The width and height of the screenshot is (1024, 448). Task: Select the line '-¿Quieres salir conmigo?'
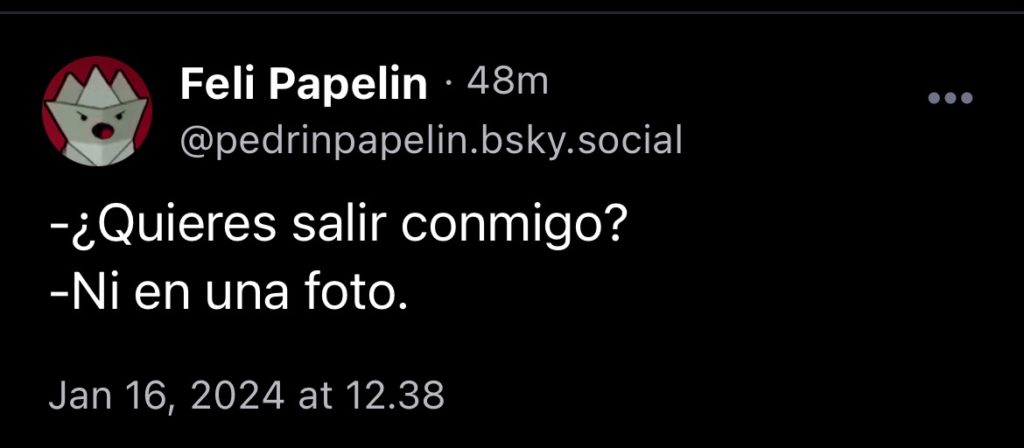point(334,228)
